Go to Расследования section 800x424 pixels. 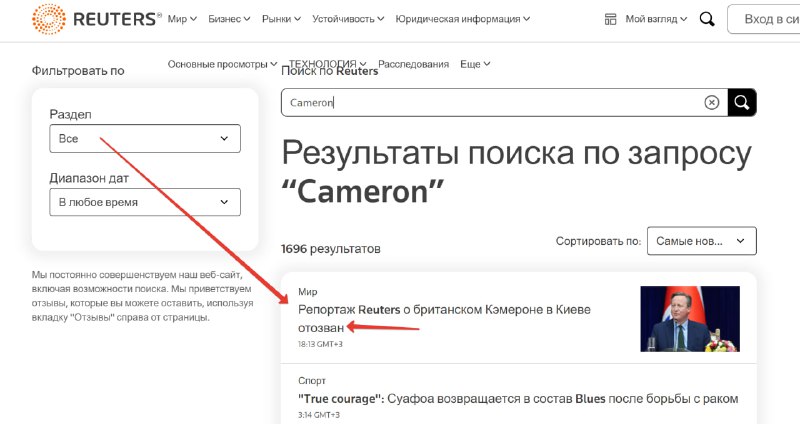click(x=413, y=64)
